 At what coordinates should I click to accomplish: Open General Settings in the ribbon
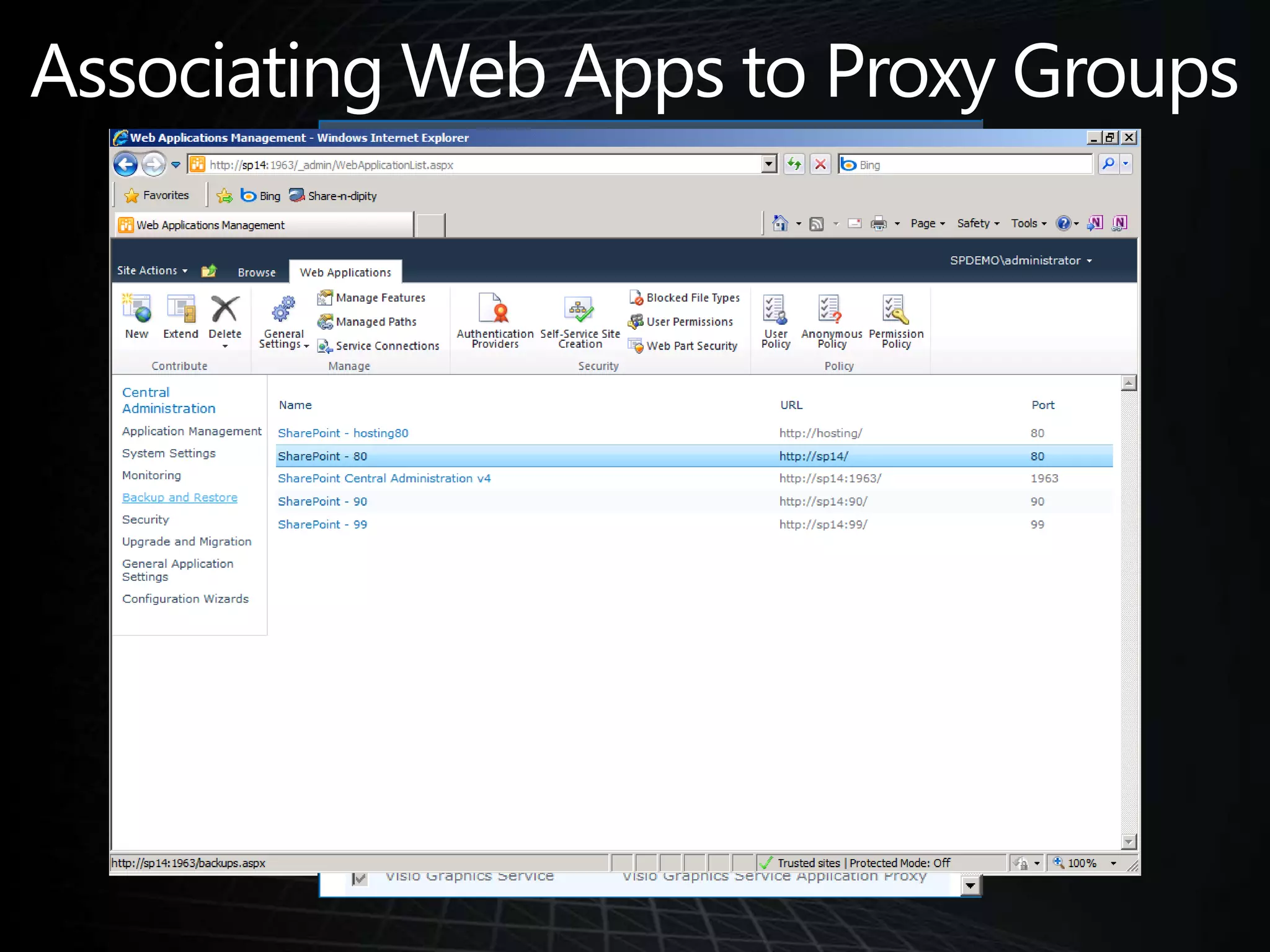(x=283, y=322)
